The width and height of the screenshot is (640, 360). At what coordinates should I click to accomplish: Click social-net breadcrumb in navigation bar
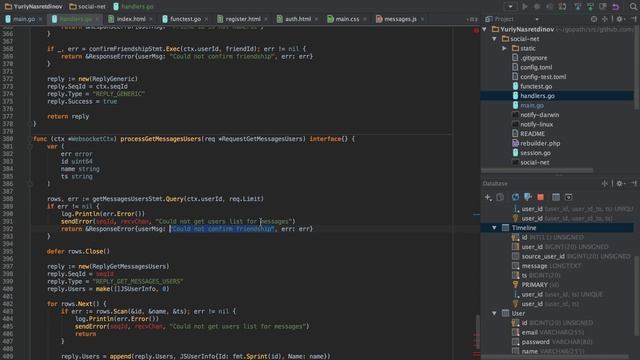click(87, 7)
